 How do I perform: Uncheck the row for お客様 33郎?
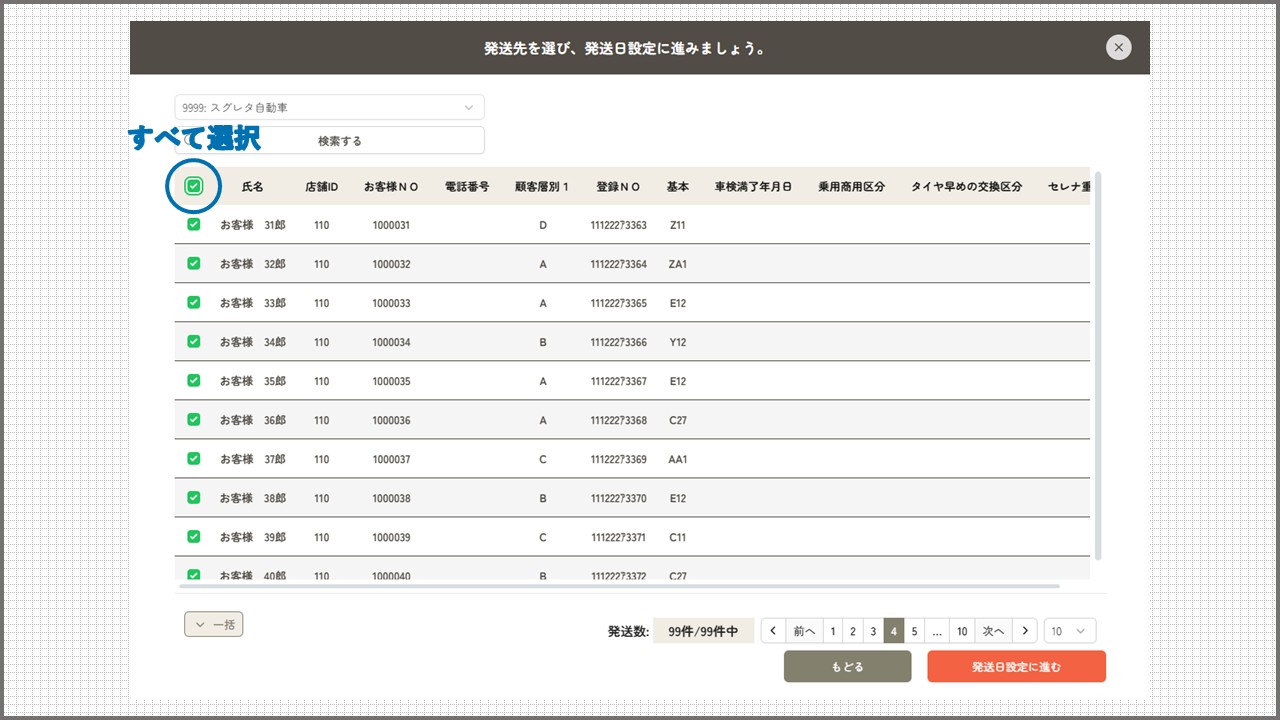194,303
